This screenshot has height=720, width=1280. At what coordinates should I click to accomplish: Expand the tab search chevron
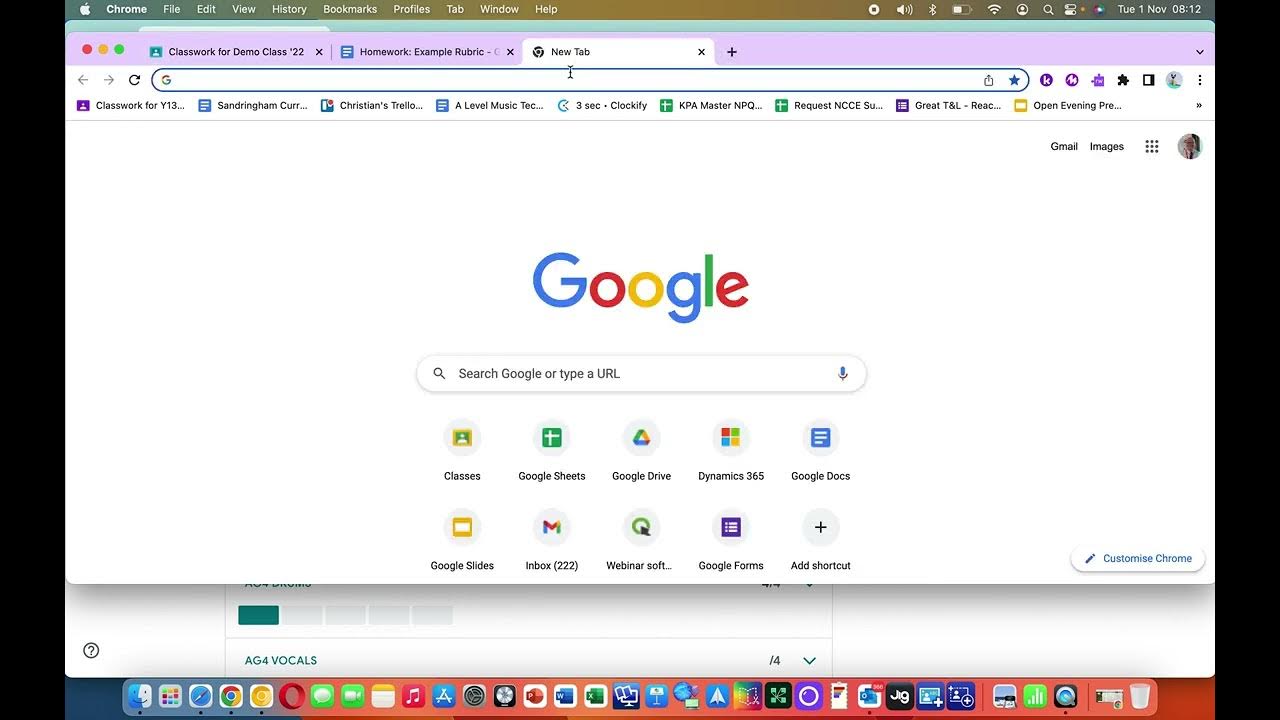pos(1200,52)
